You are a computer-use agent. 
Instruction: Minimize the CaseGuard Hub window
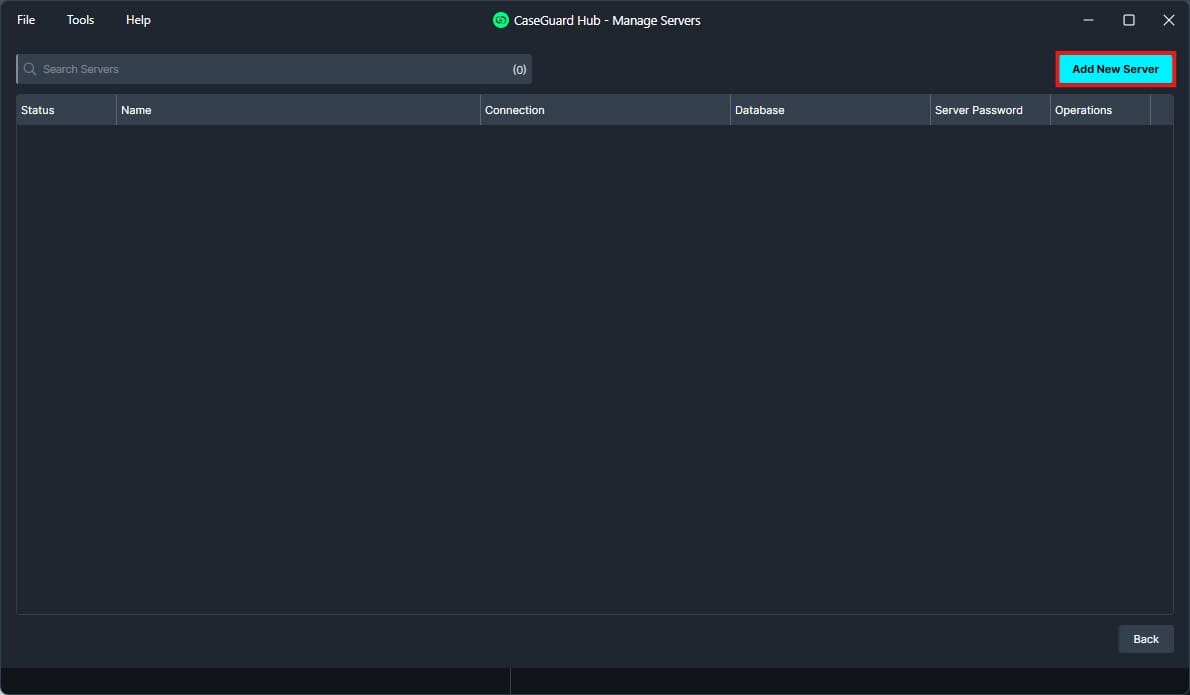pyautogui.click(x=1088, y=20)
